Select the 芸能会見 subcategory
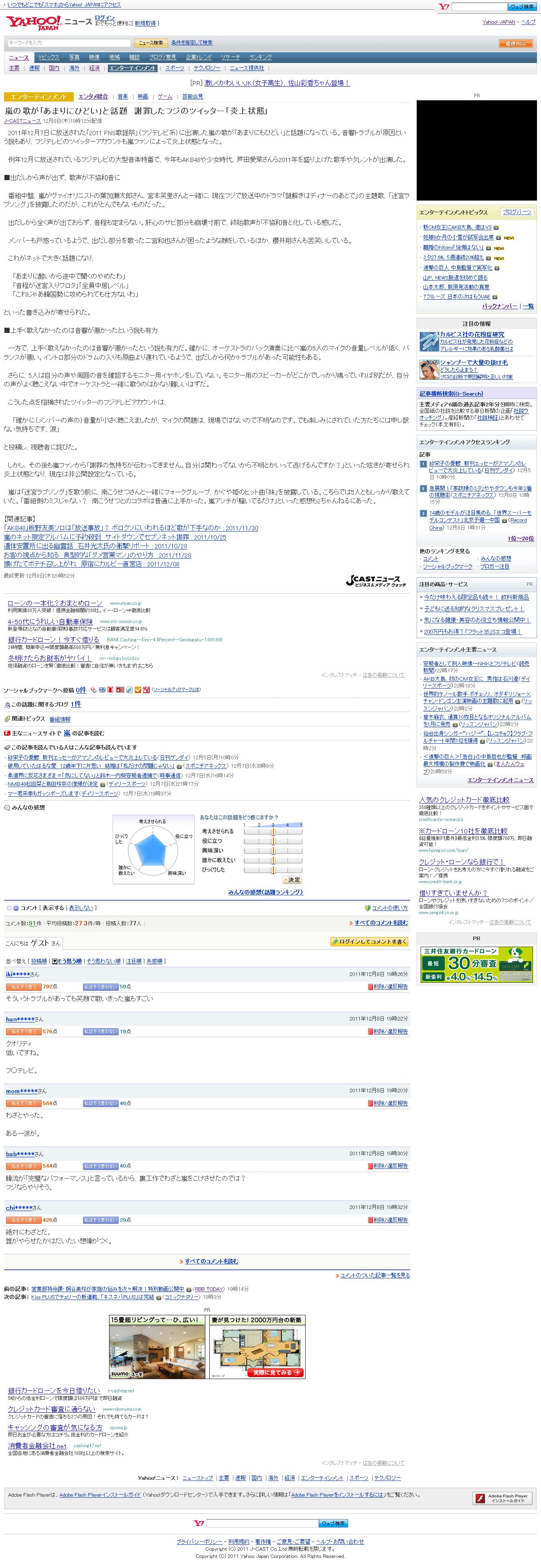The height and width of the screenshot is (1568, 541). point(192,97)
